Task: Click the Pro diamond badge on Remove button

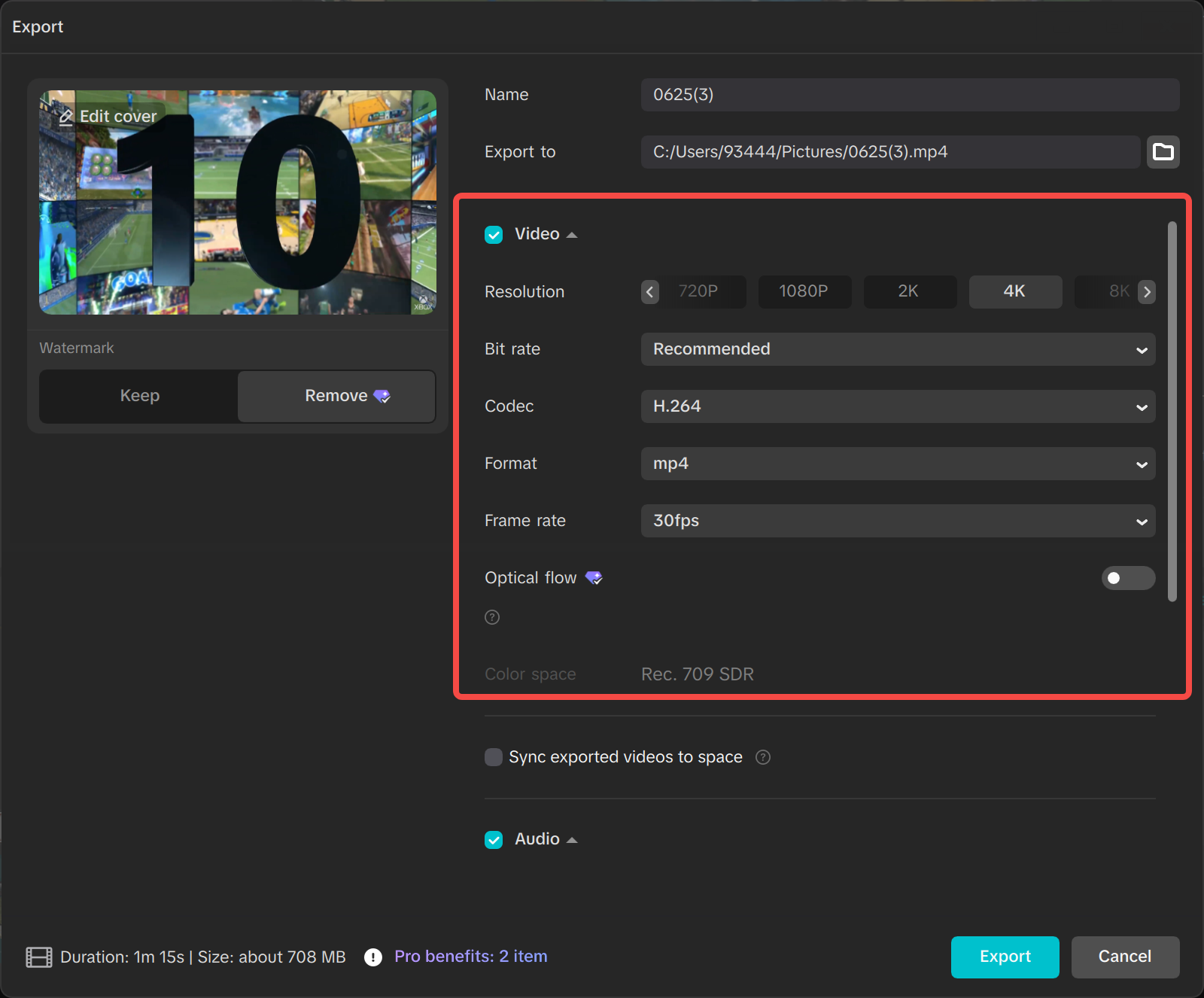Action: [x=382, y=395]
